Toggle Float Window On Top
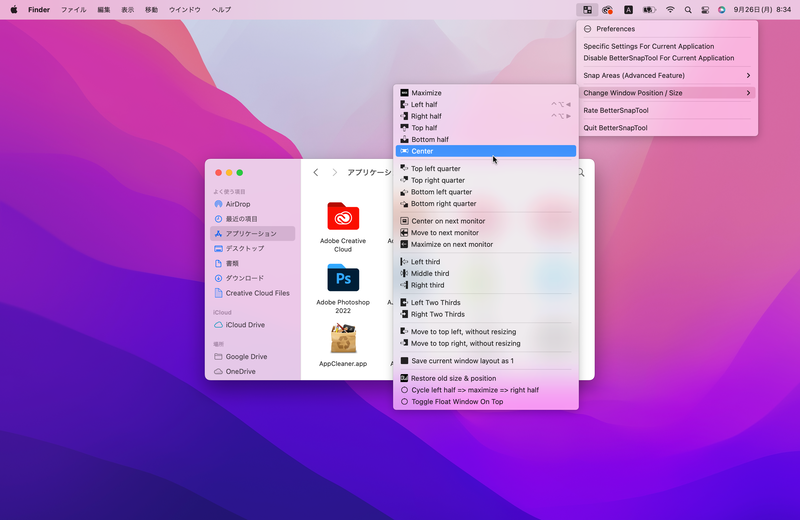800x520 pixels. (x=486, y=402)
